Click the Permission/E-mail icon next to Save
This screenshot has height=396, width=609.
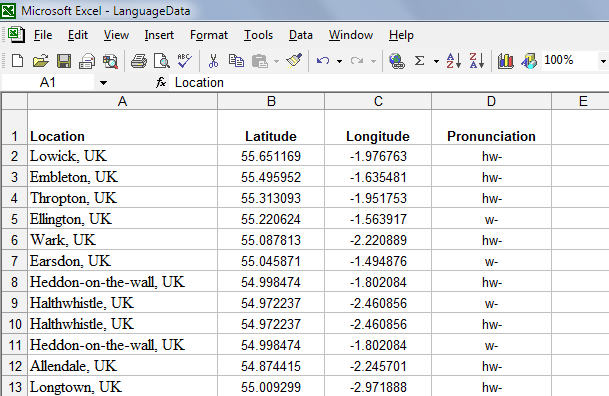[x=87, y=61]
